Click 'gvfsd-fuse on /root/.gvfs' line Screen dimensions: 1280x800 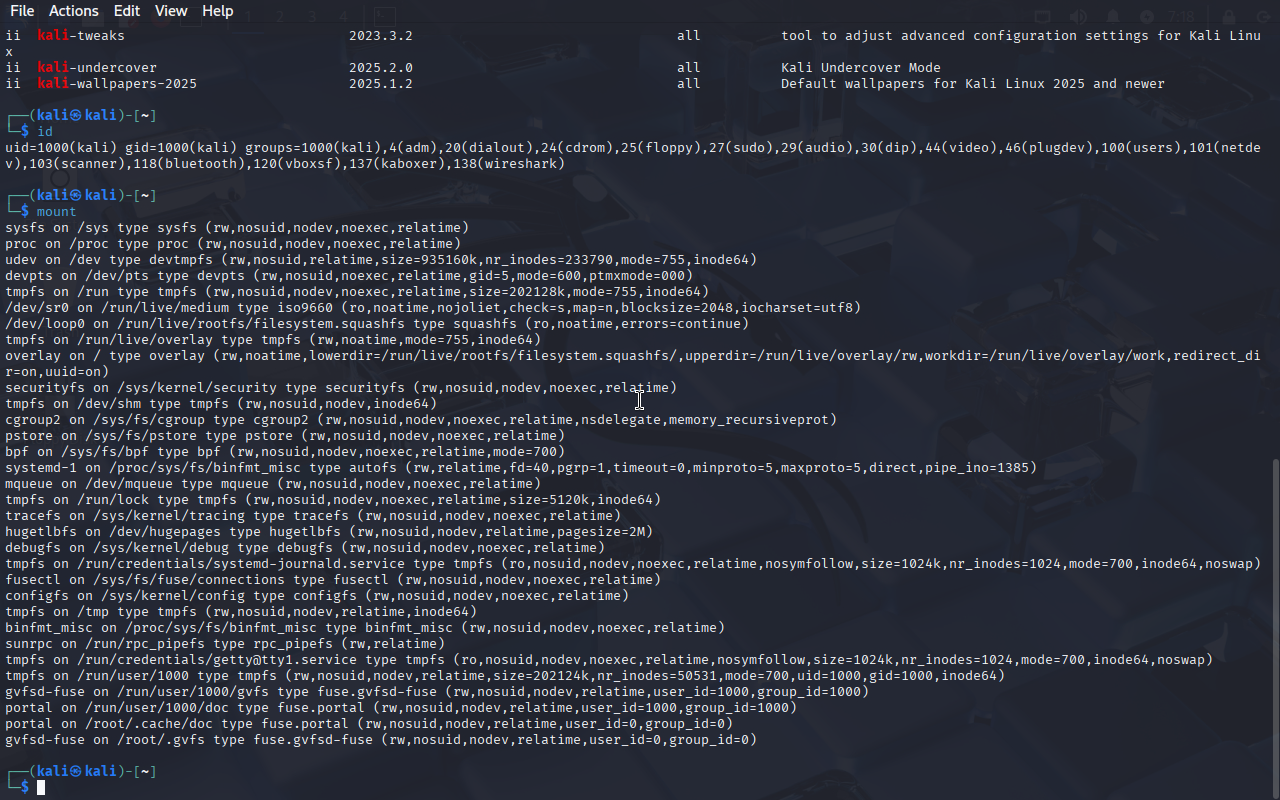[381, 739]
